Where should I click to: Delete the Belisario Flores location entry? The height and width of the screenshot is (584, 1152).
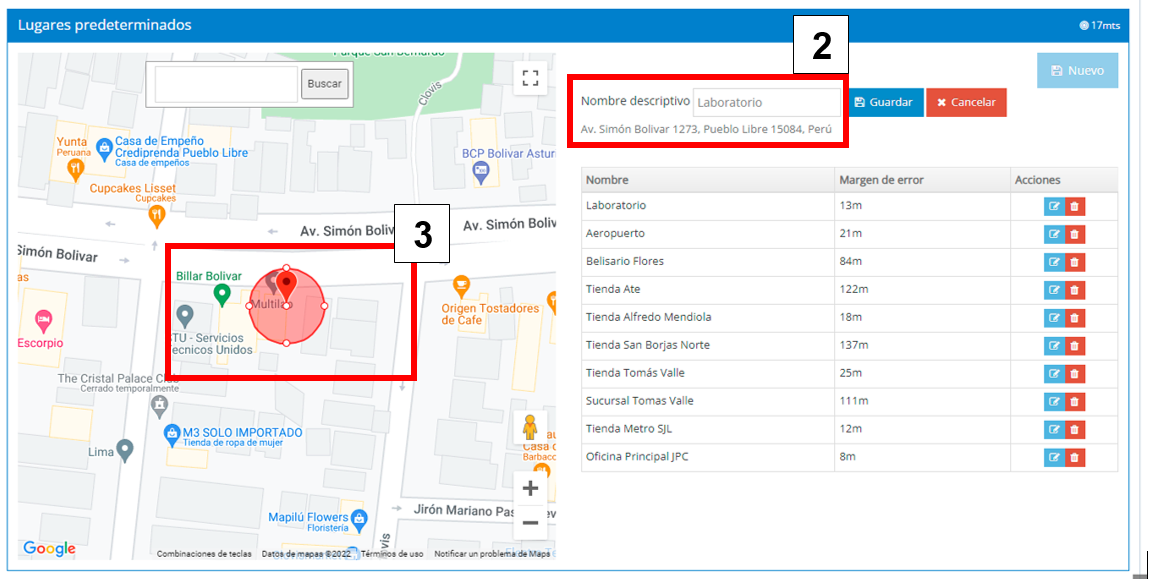click(1075, 262)
